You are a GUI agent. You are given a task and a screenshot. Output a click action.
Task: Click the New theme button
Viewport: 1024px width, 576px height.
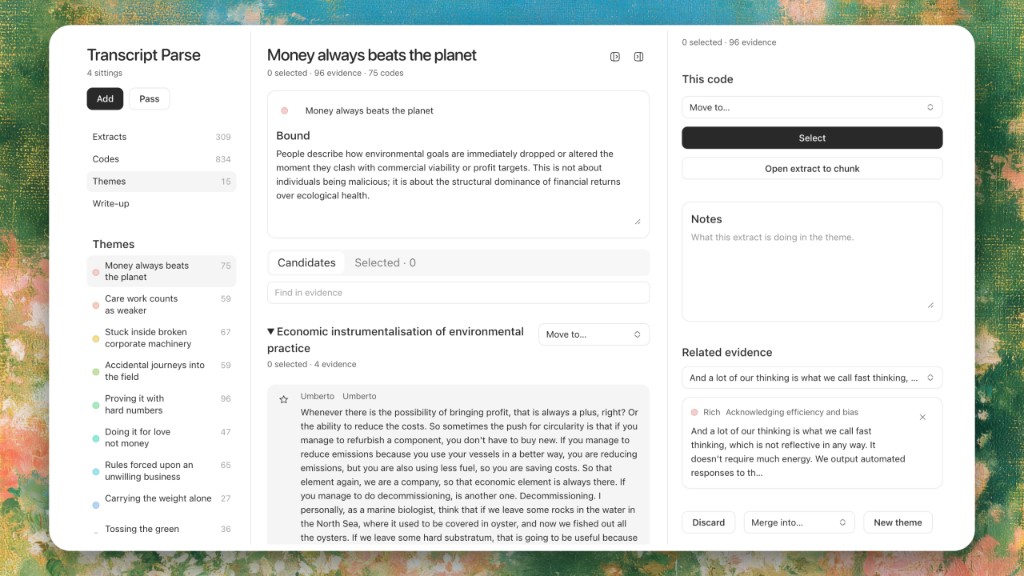[897, 522]
